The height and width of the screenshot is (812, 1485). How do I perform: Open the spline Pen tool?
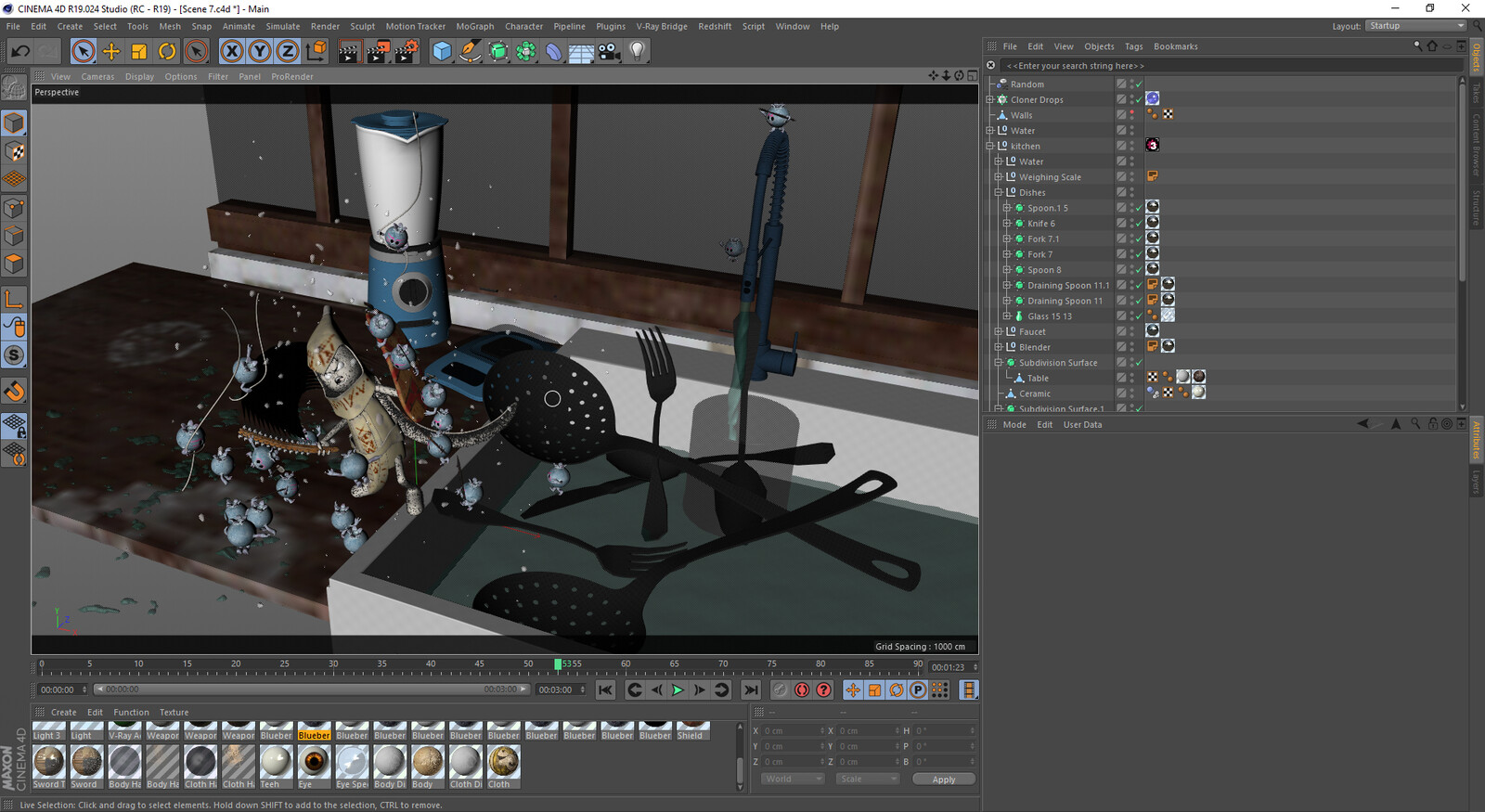471,51
